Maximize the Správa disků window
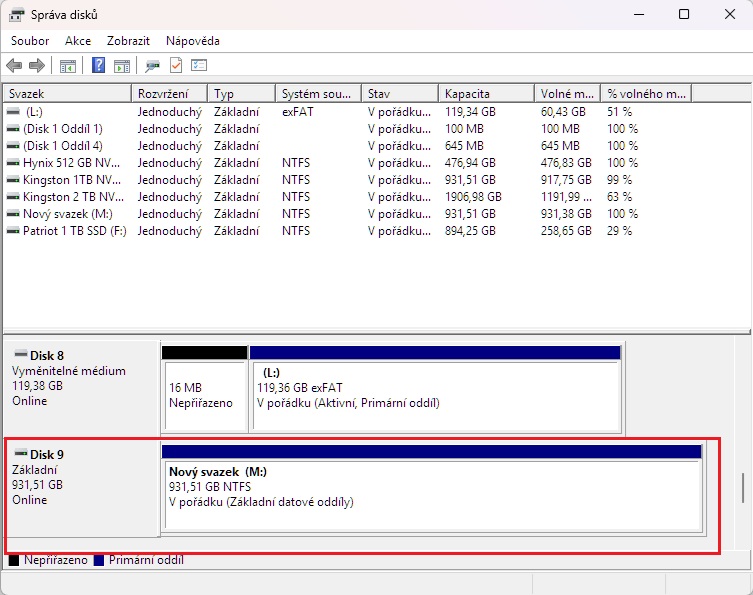Screen dimensions: 753x595 coord(684,14)
